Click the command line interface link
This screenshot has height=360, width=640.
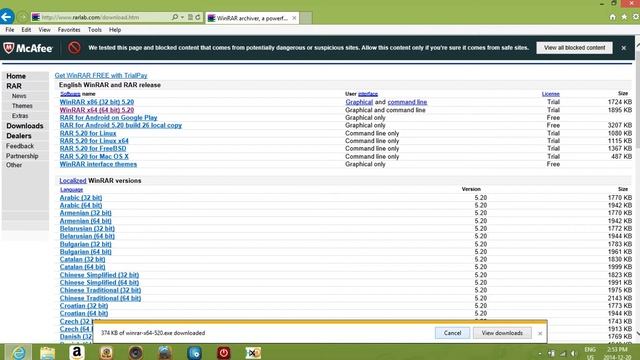click(x=407, y=102)
